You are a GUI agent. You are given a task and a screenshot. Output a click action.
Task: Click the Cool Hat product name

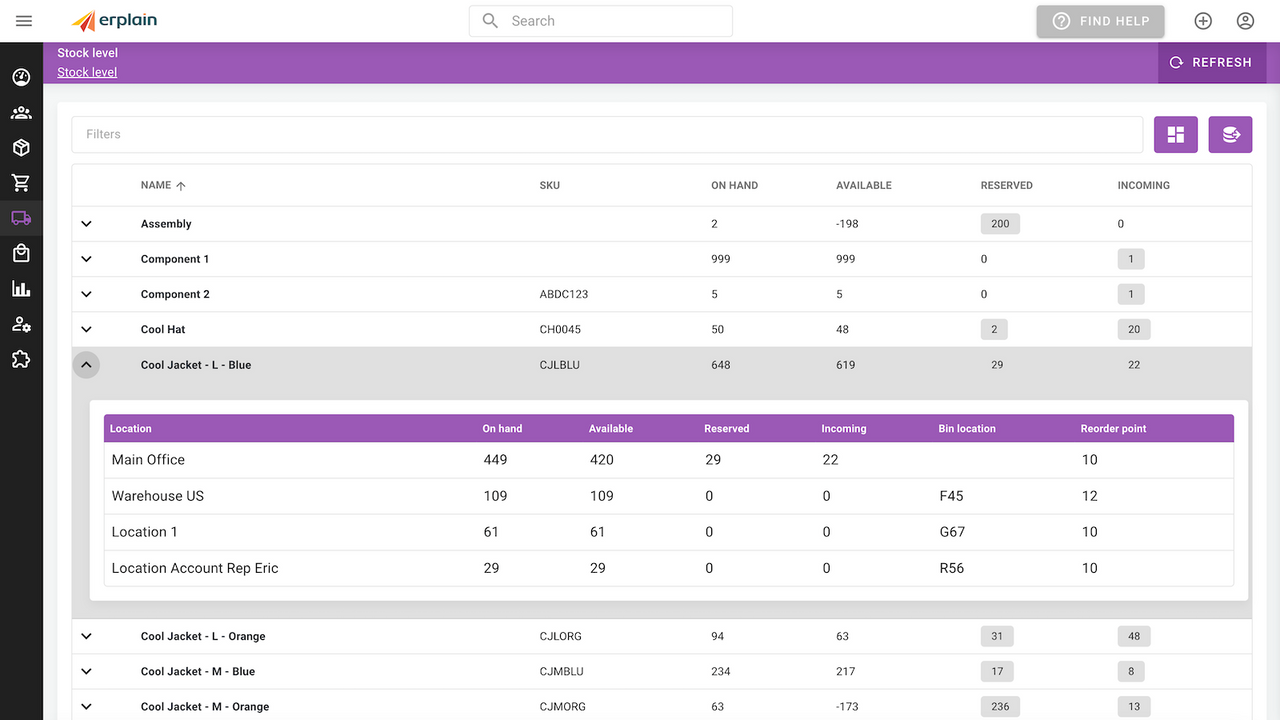pos(163,329)
